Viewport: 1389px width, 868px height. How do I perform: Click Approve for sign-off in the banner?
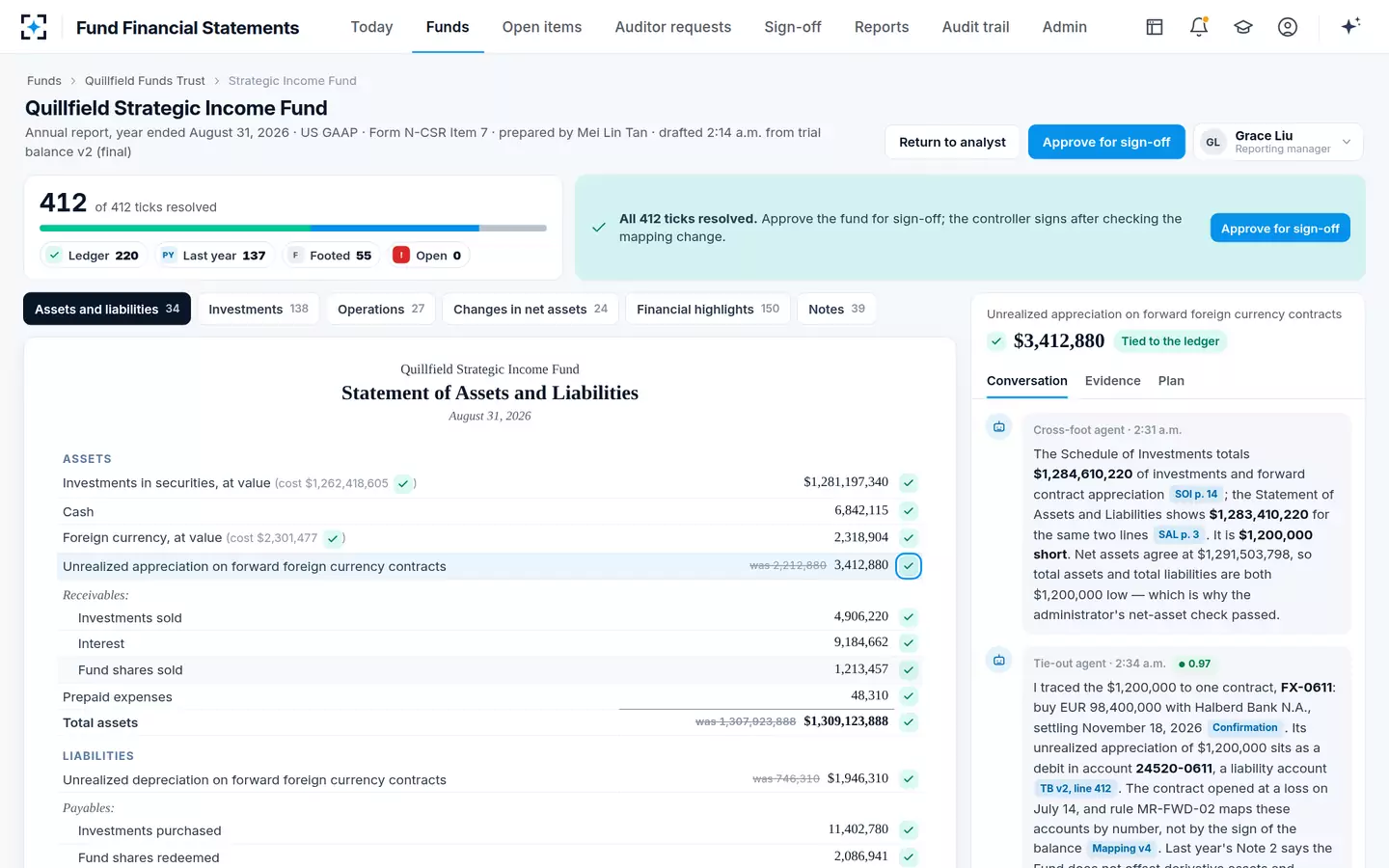[x=1280, y=229]
